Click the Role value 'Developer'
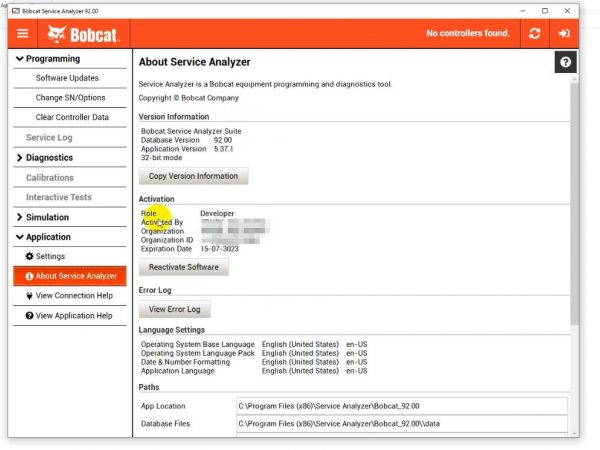This screenshot has height=450, width=600. point(217,214)
